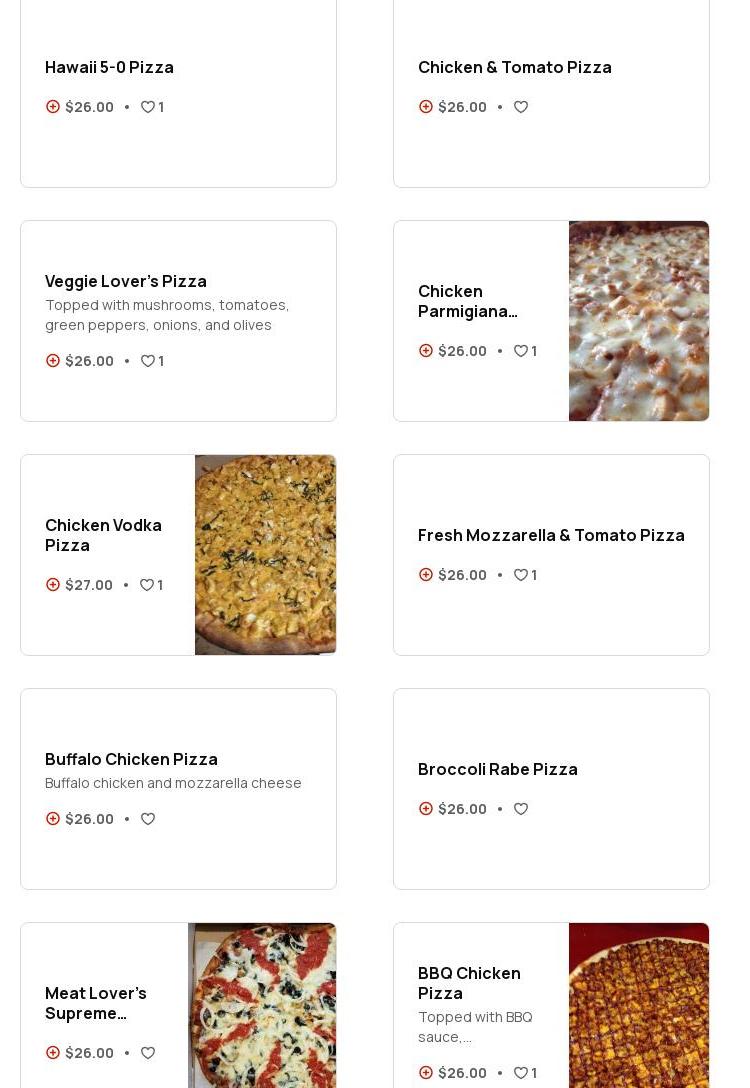Screen dimensions: 750x1088
Task: Open Veggie Lover's Pizza item title
Action: click(x=126, y=281)
